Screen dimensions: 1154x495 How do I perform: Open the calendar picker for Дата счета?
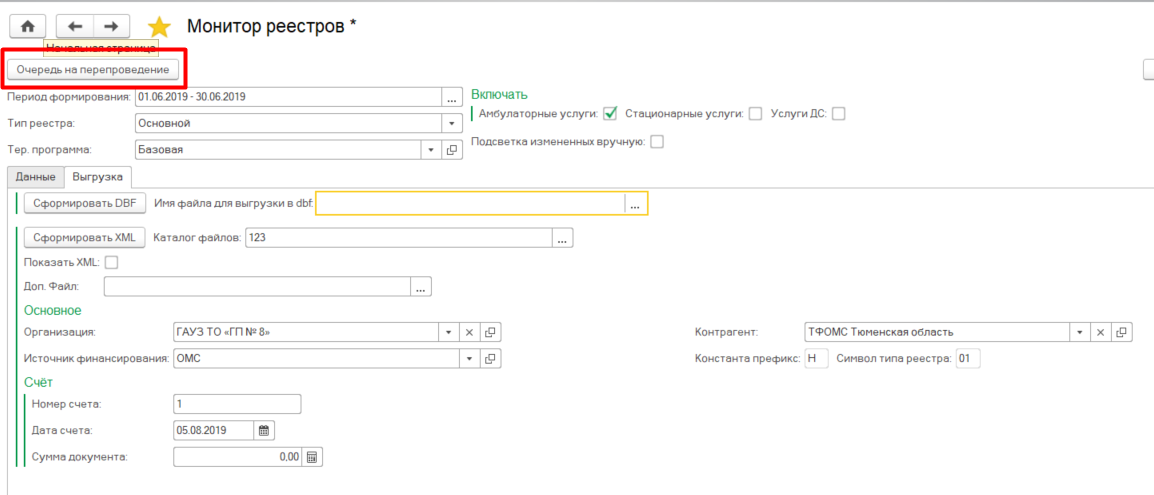pyautogui.click(x=264, y=430)
